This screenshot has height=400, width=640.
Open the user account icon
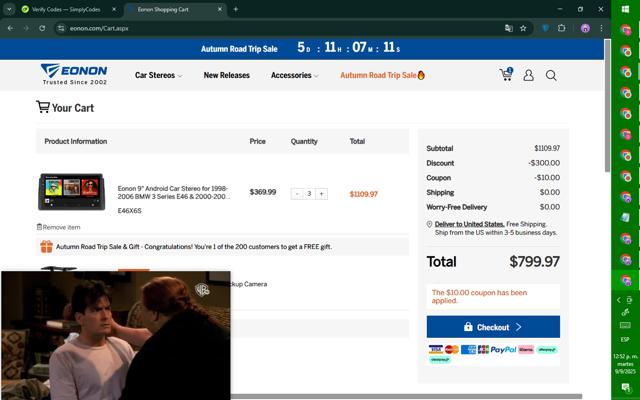[529, 75]
